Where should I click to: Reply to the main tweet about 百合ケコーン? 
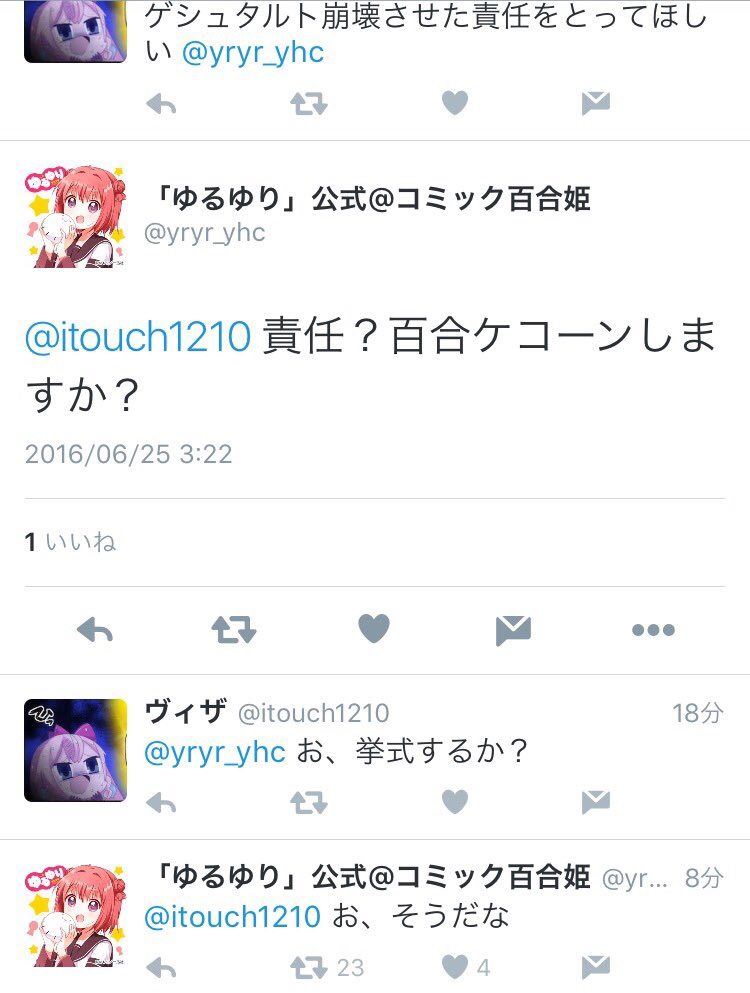(x=95, y=630)
